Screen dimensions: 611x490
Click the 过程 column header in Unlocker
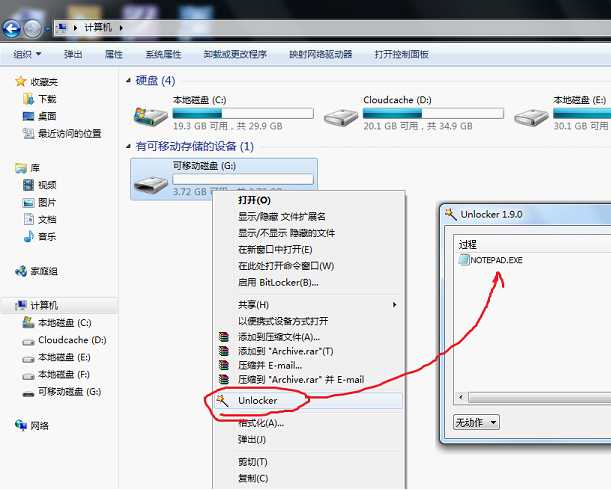pos(468,244)
